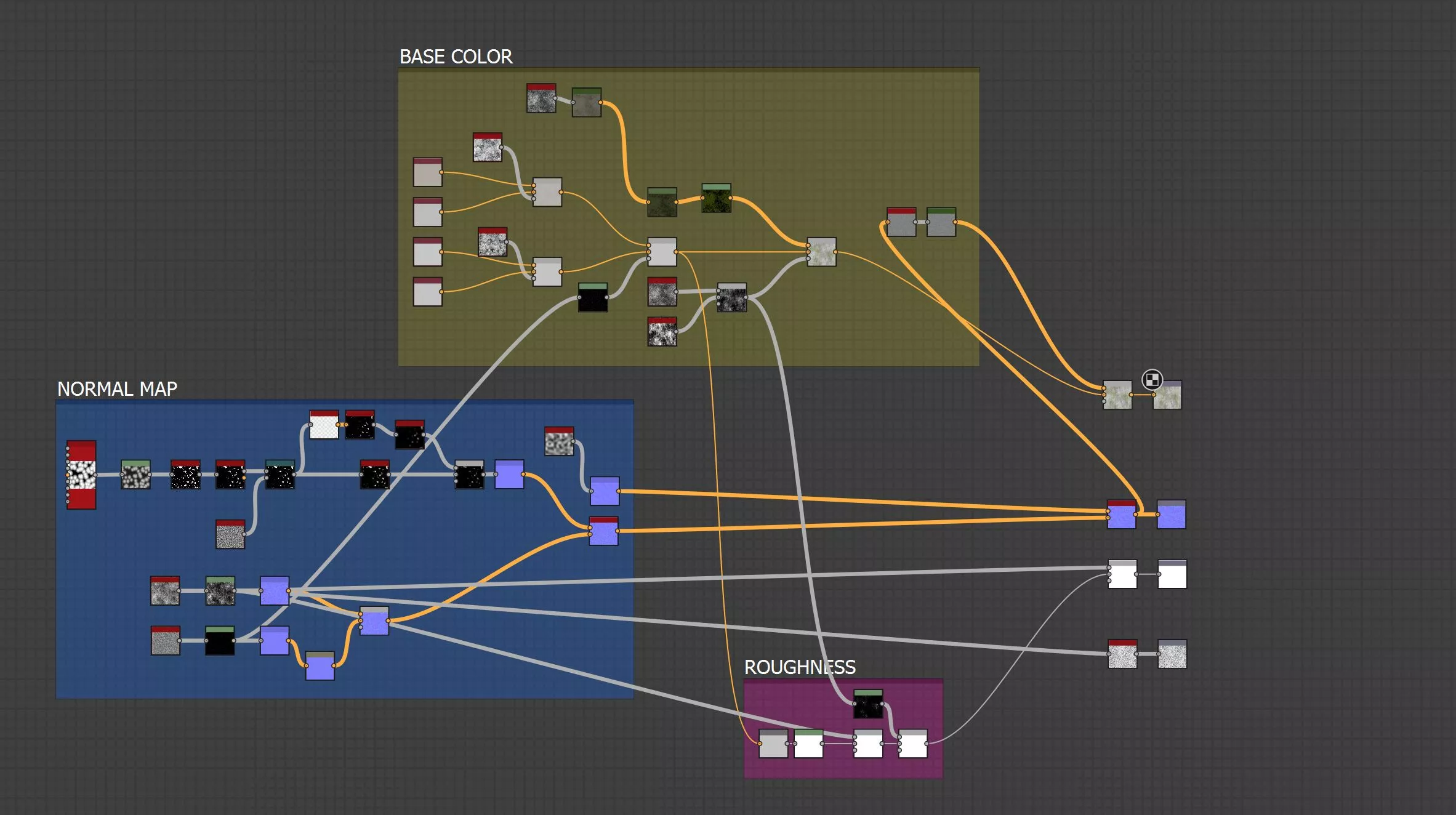Select the bright green foliage node
The image size is (1456, 815).
pos(716,199)
